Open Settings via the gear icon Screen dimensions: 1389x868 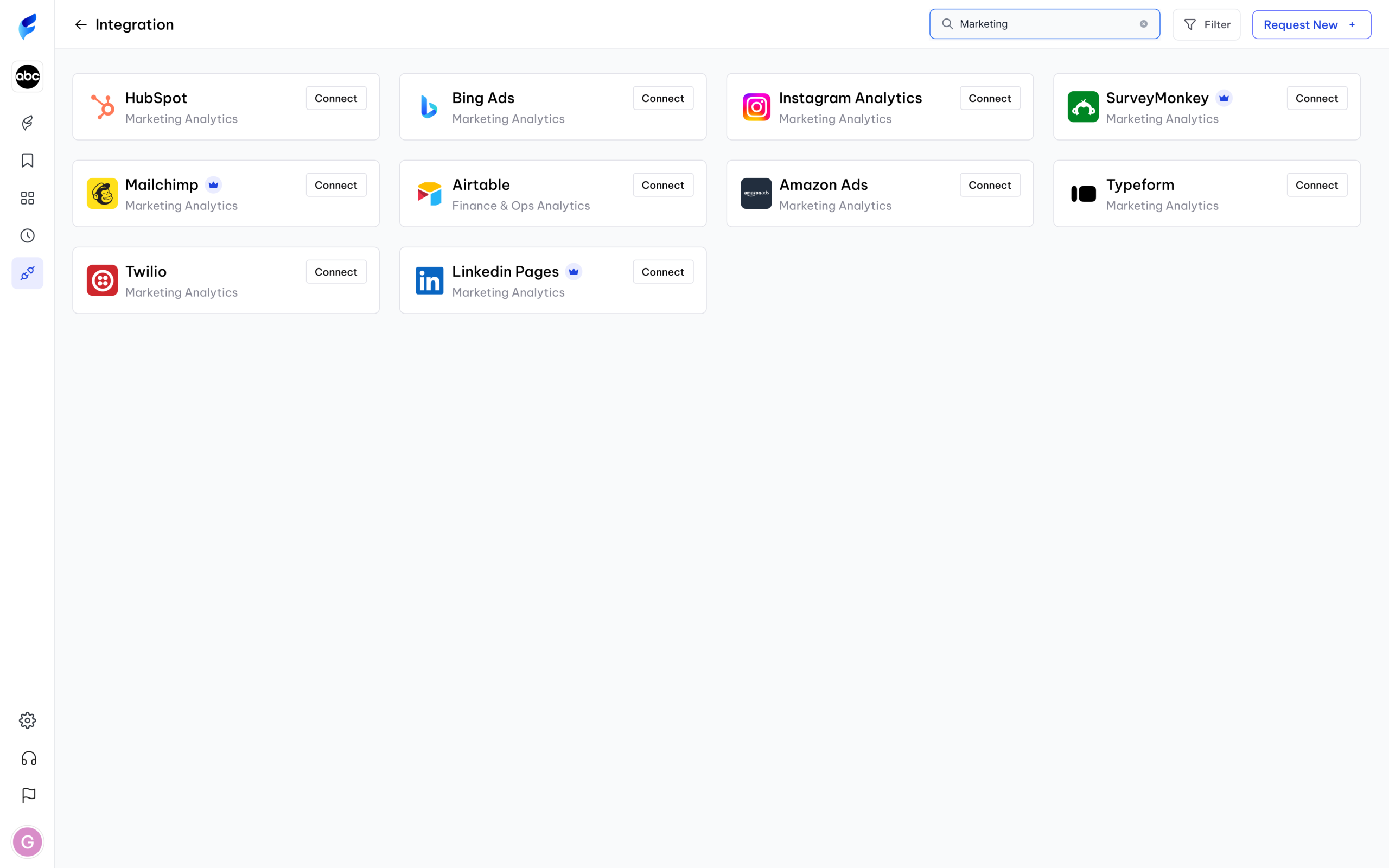[27, 720]
